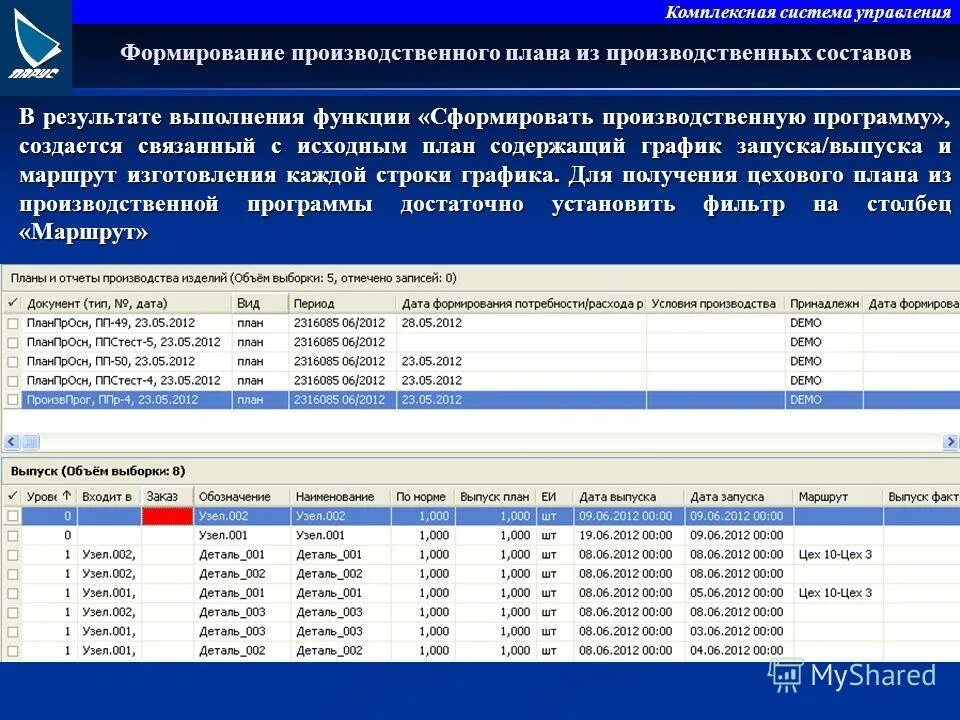This screenshot has height=720, width=960.
Task: Click left scroll arrow under Планы table
Action: point(11,440)
